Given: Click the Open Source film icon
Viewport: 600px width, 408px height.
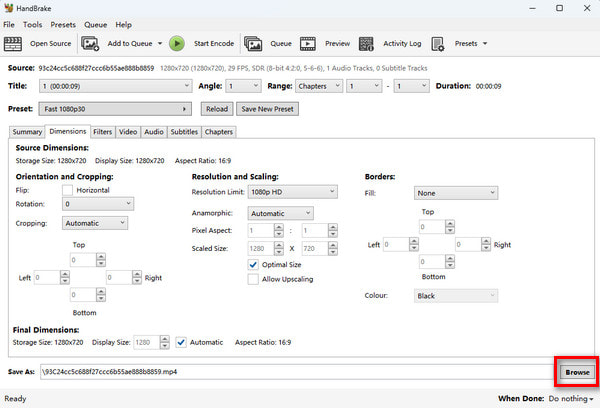Looking at the screenshot, I should click(x=14, y=44).
